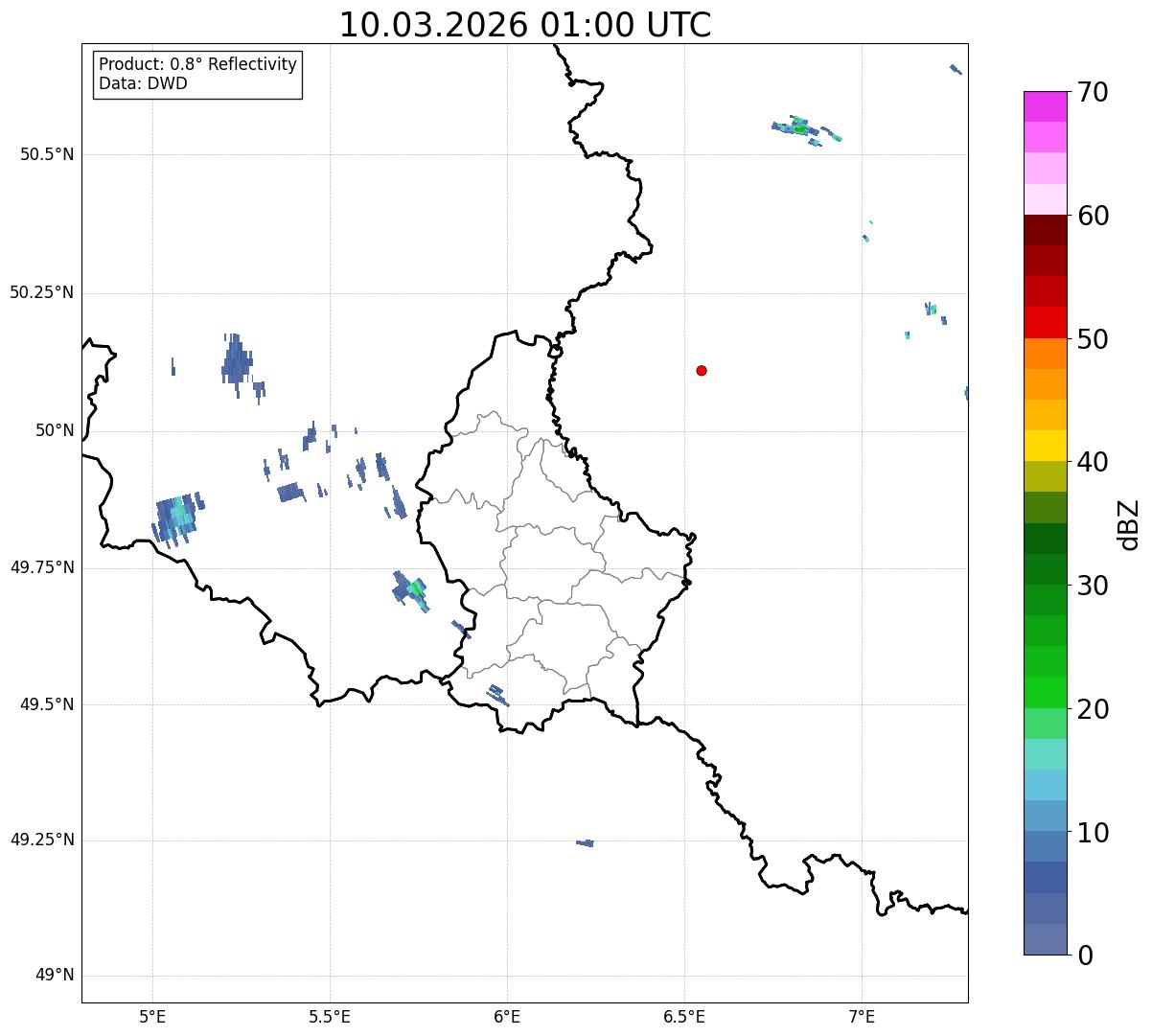
Task: Click the "49°N" latitude label
Action: 55,976
